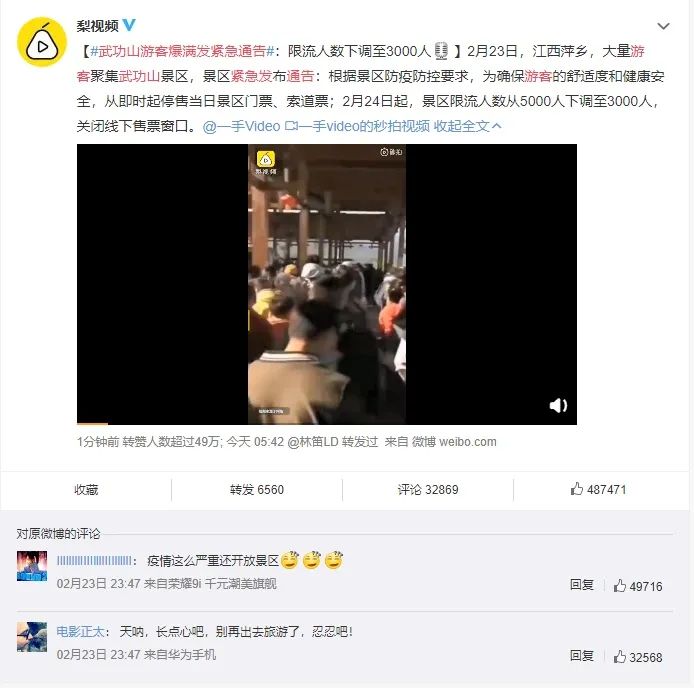This screenshot has height=688, width=694.
Task: Open the 电影正太 commenter avatar
Action: click(x=32, y=637)
